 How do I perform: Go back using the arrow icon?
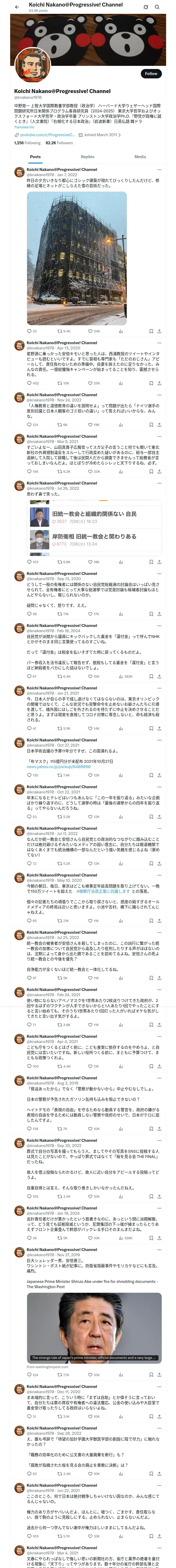coord(17,7)
